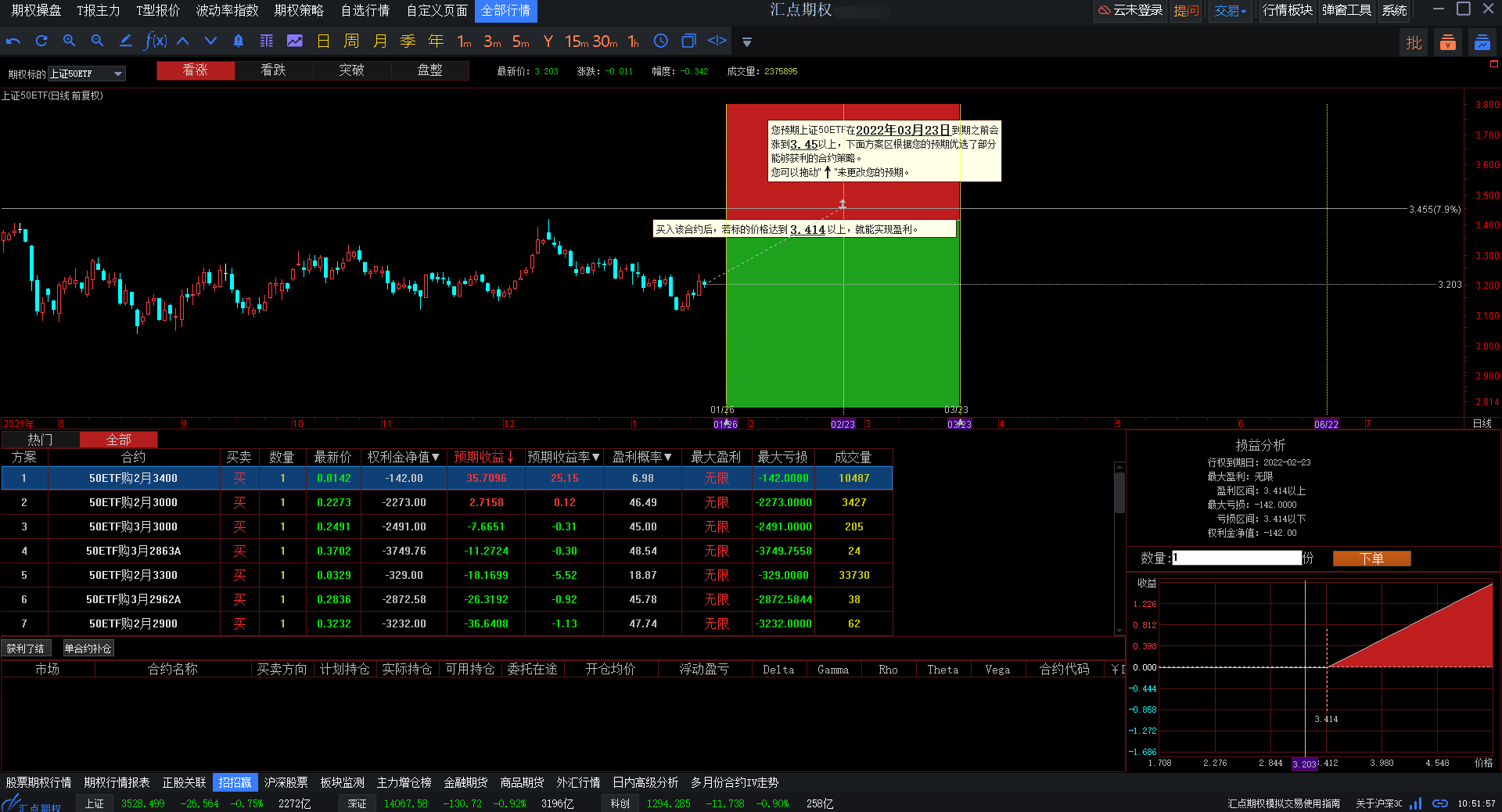Click the blue chart wallet icon
Image resolution: width=1502 pixels, height=812 pixels.
(1482, 43)
